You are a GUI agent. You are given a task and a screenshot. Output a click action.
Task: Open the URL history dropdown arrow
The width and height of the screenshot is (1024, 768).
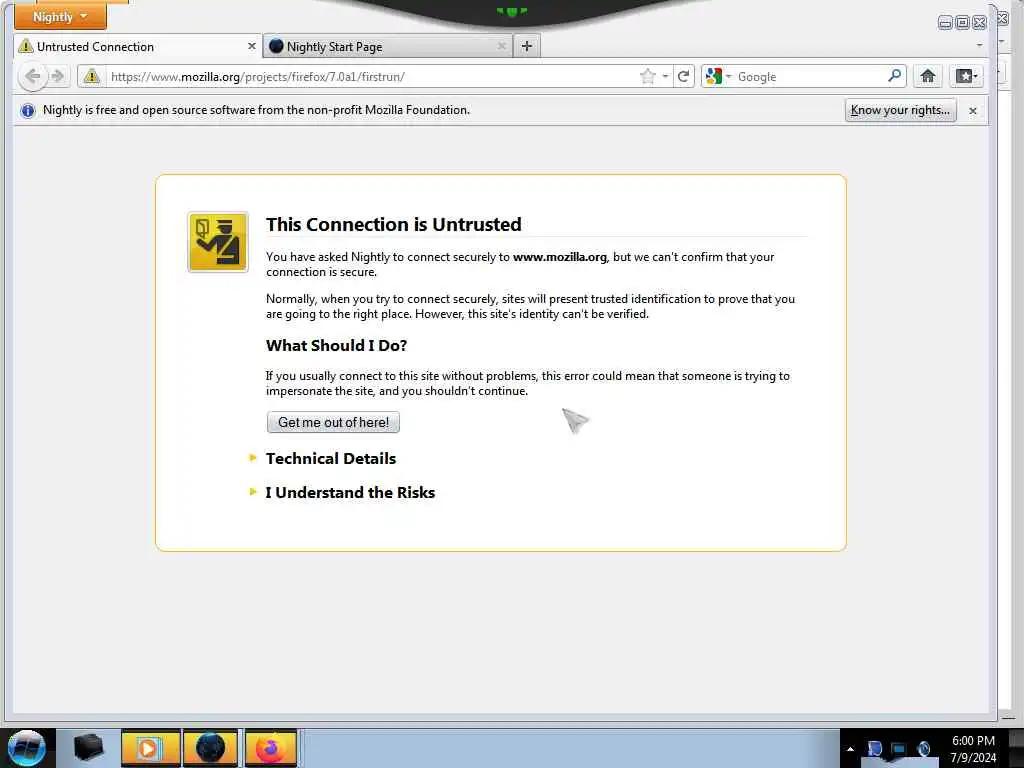point(665,76)
